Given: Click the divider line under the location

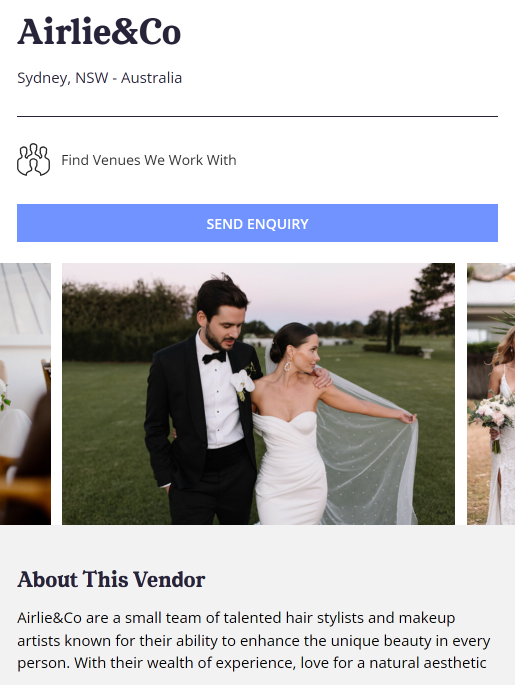Looking at the screenshot, I should pos(257,117).
